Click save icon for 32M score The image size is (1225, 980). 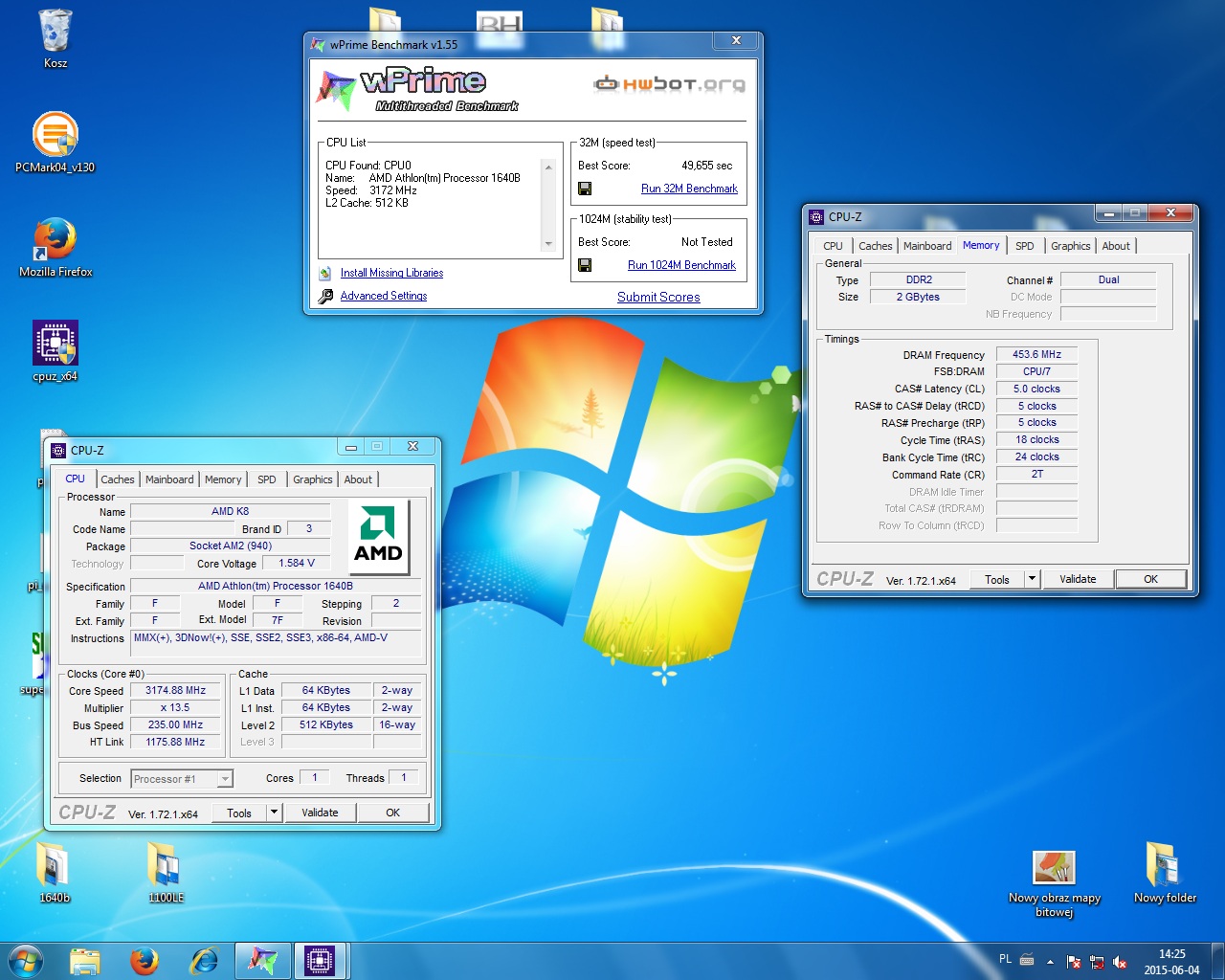tap(585, 189)
